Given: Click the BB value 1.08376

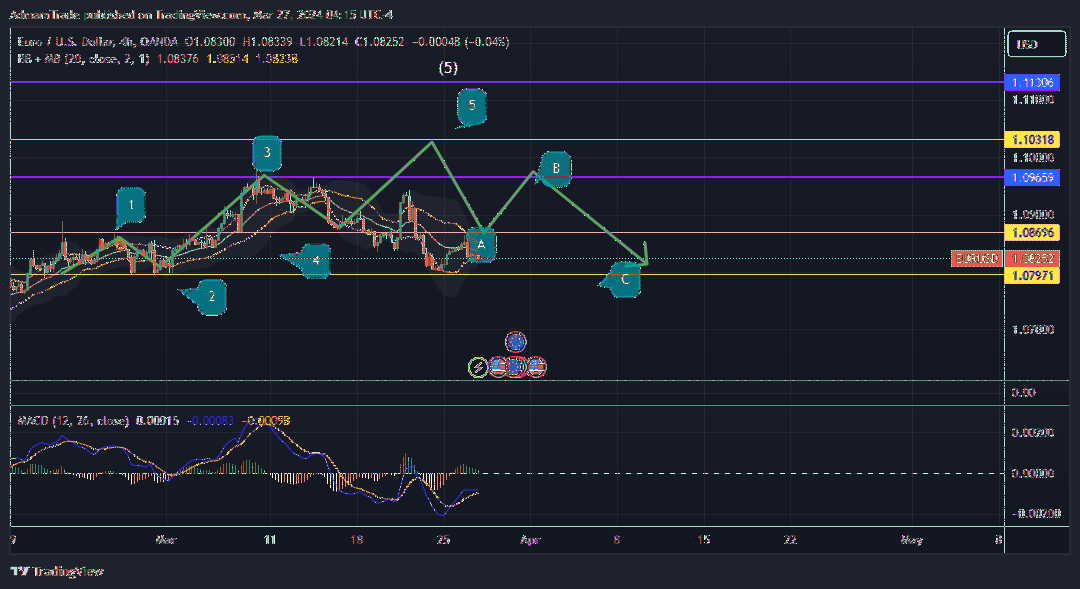Looking at the screenshot, I should (x=178, y=59).
